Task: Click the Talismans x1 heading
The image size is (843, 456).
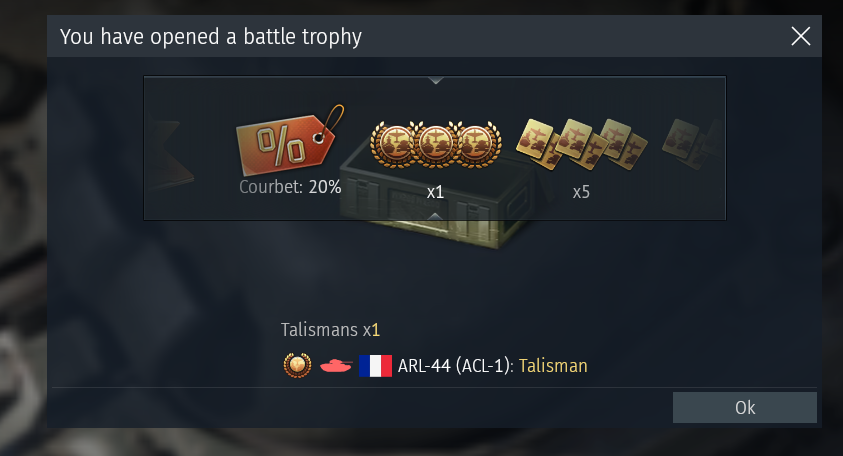Action: (331, 330)
